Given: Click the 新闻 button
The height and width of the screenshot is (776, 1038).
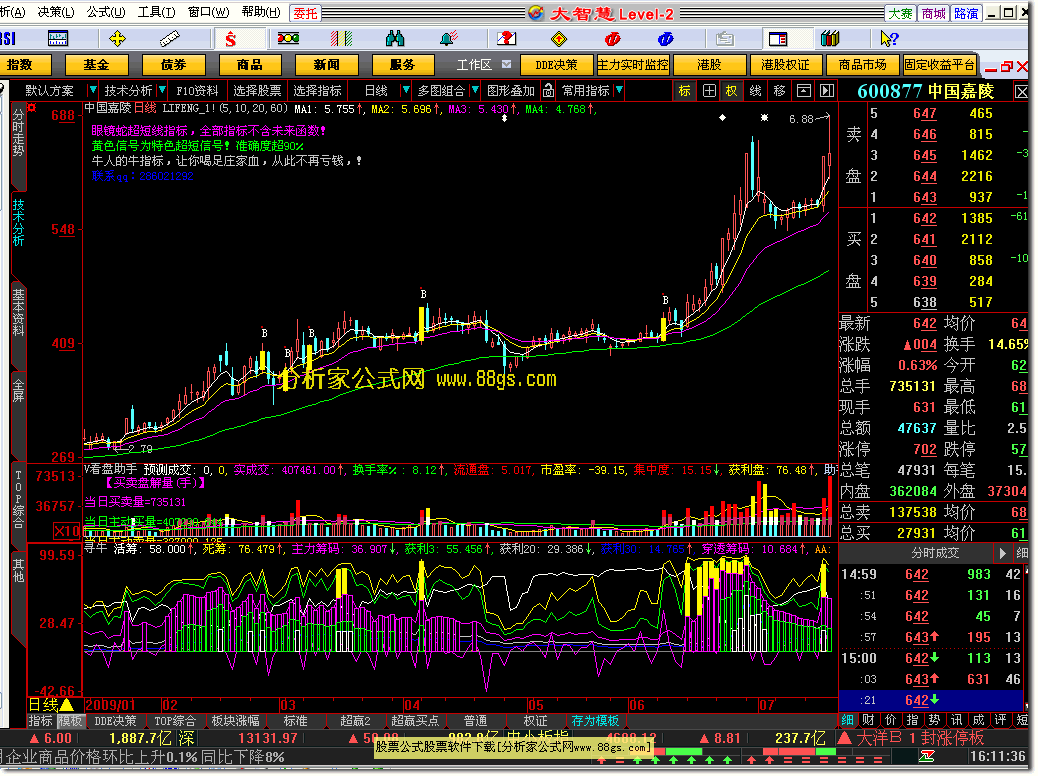Looking at the screenshot, I should 326,65.
